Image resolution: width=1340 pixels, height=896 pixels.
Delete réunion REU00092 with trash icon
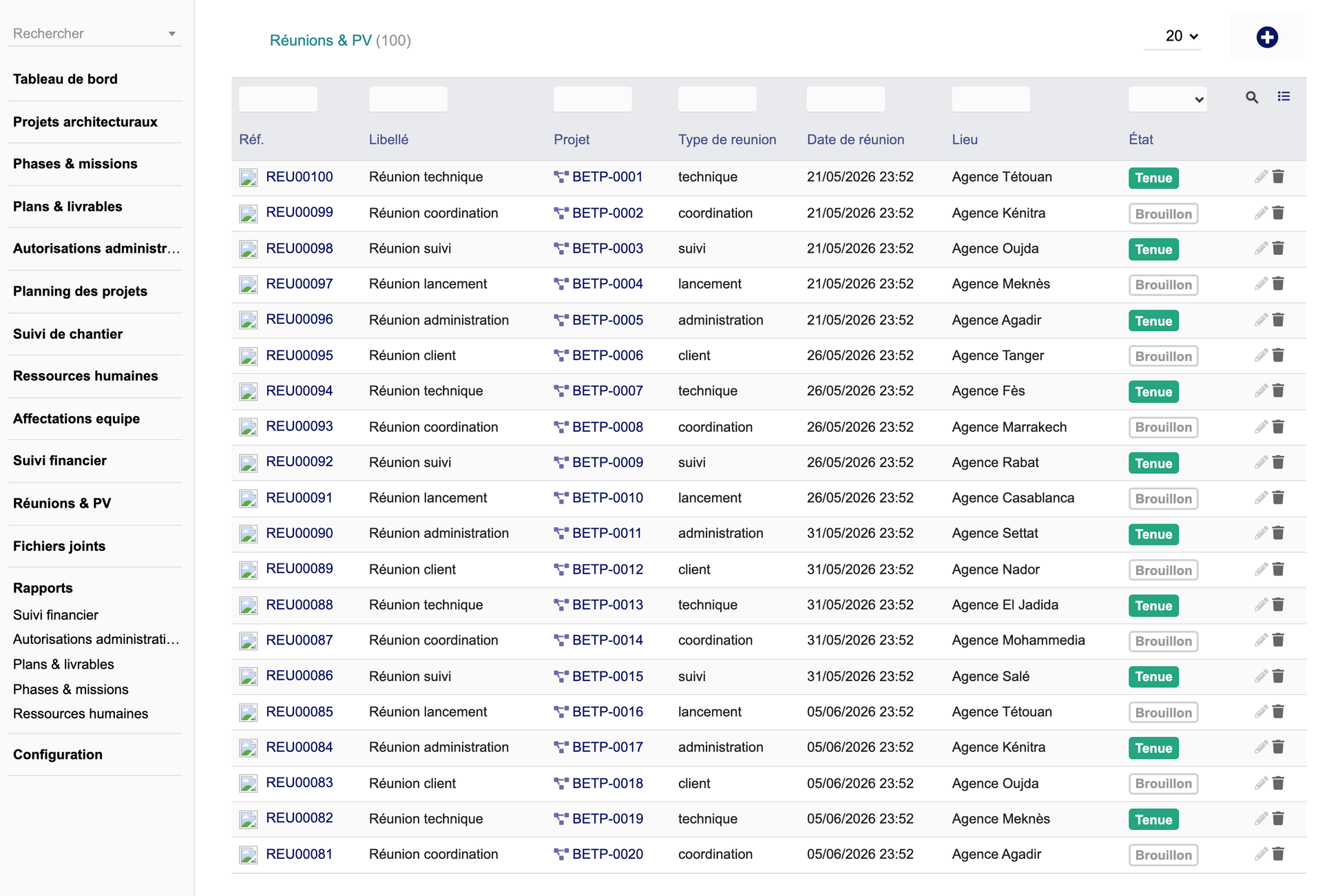coord(1278,462)
